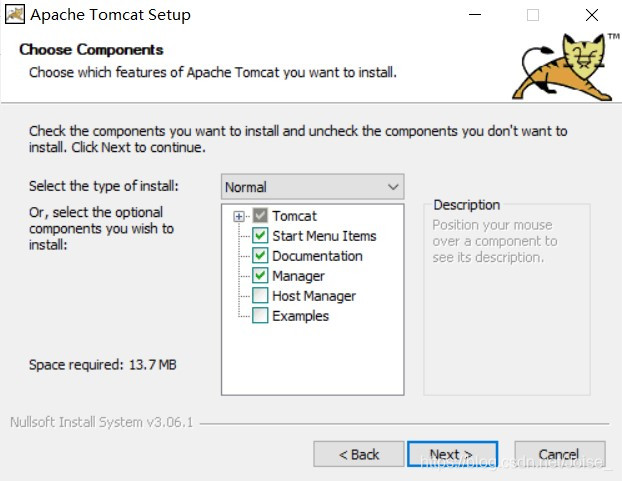Uncheck the Start Menu Items checkbox
This screenshot has height=481, width=622.
260,236
